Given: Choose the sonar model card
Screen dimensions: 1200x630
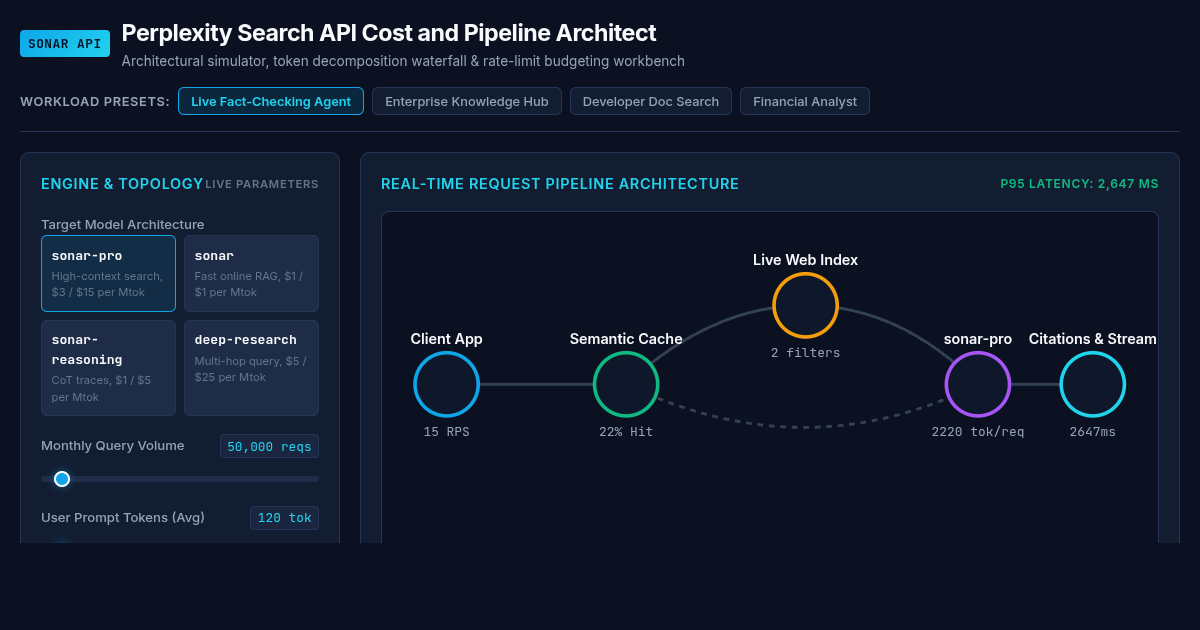Looking at the screenshot, I should (251, 273).
